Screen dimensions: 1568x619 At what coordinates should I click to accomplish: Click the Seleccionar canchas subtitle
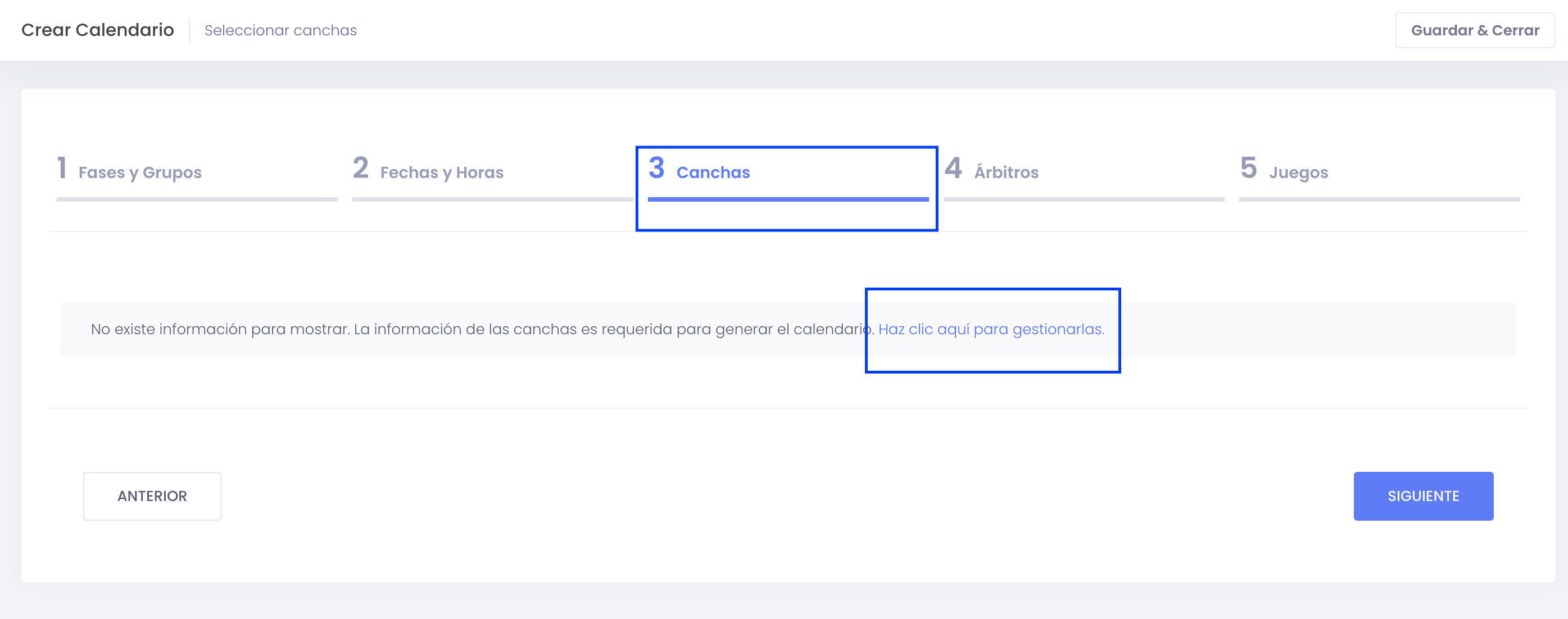tap(280, 30)
